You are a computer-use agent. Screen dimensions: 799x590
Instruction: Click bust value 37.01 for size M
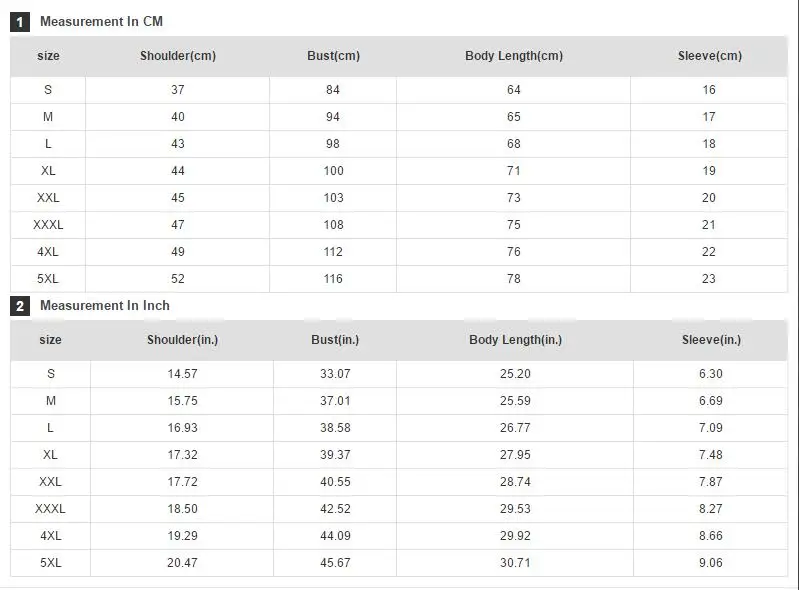[335, 400]
